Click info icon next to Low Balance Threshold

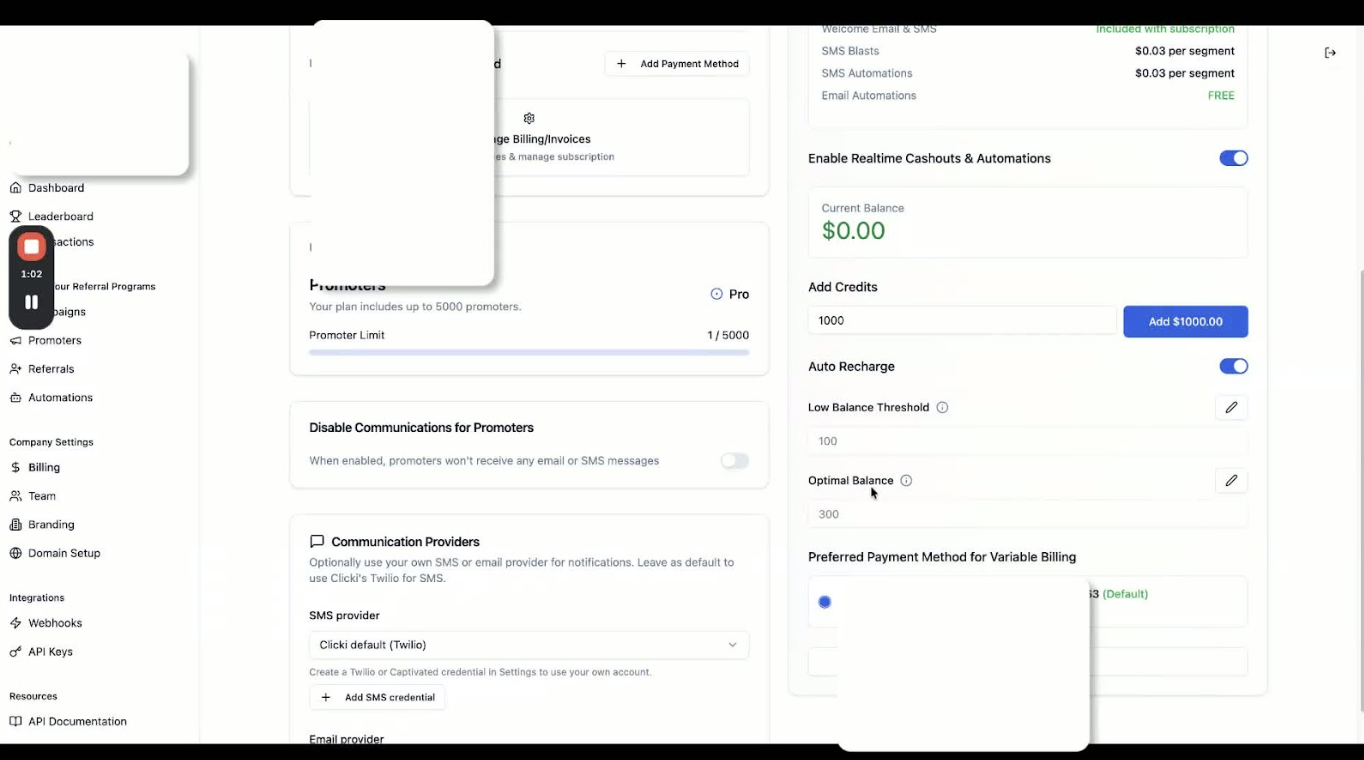[942, 408]
